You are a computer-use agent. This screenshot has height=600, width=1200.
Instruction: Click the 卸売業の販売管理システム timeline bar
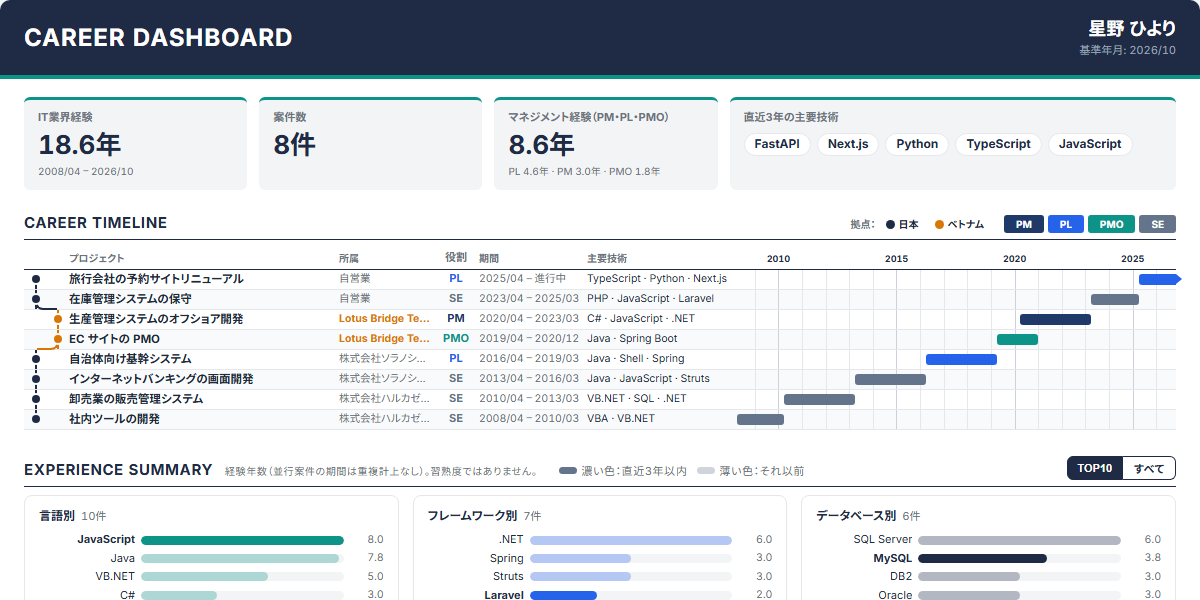point(819,399)
